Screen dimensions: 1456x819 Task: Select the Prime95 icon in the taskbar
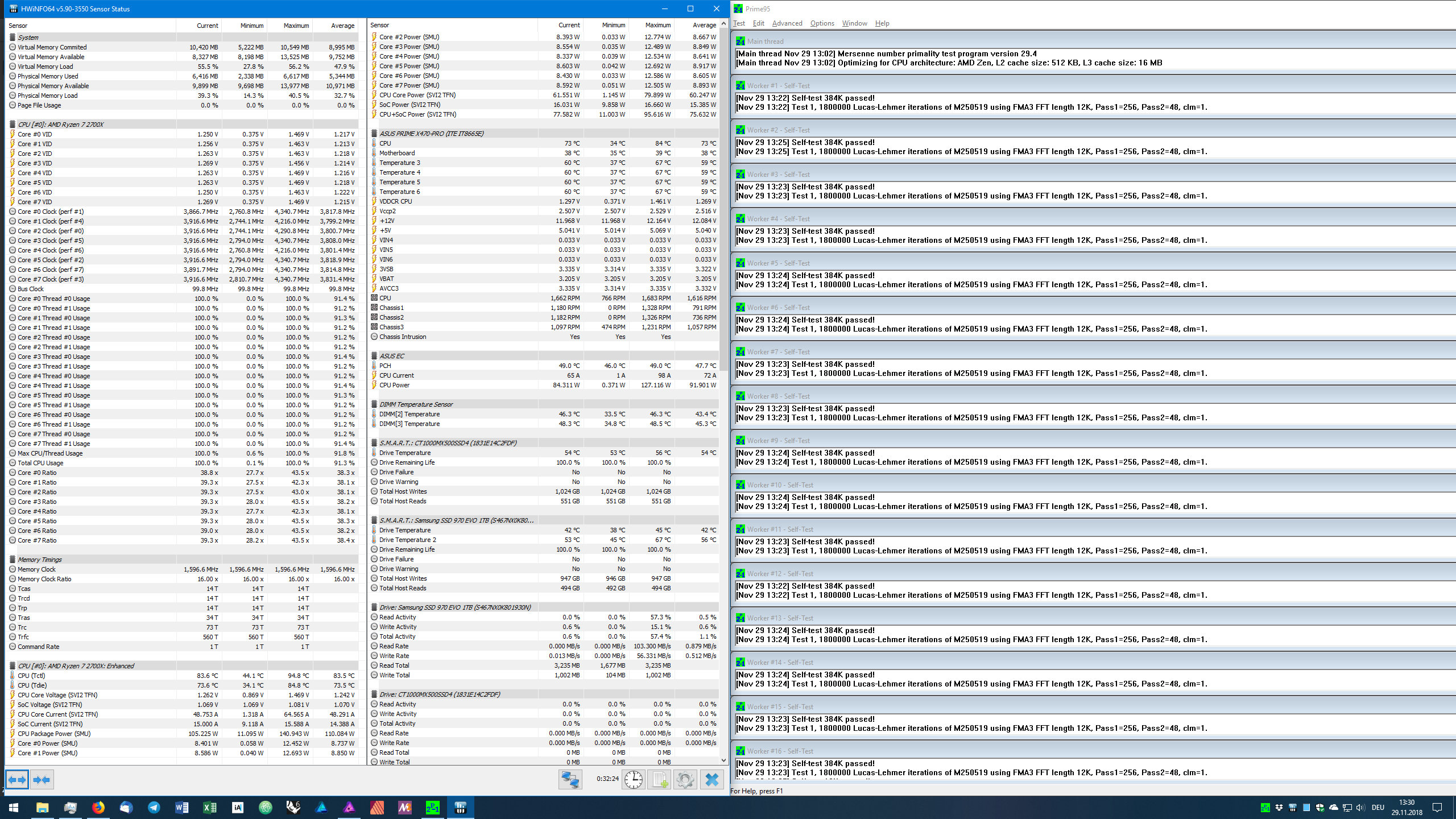(x=433, y=807)
